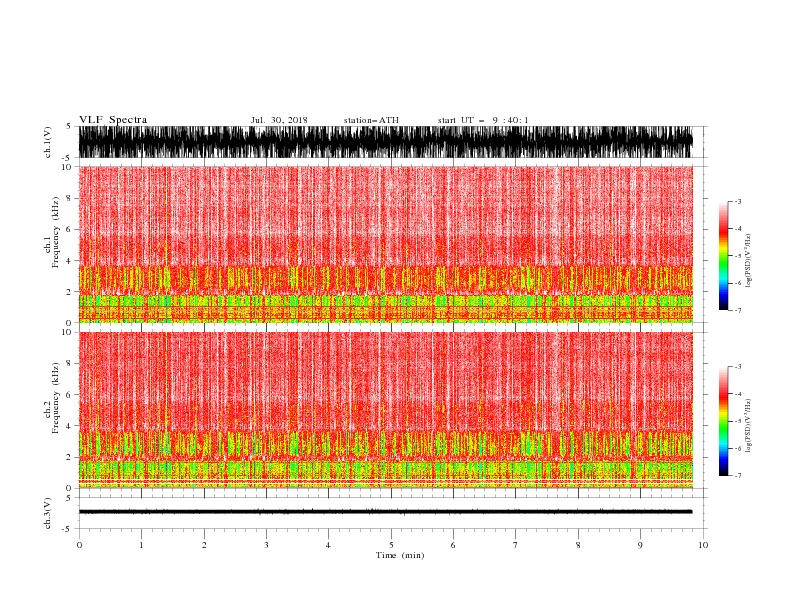This screenshot has width=792, height=612.
Task: Click time axis tick label "8"
Action: pyautogui.click(x=578, y=545)
